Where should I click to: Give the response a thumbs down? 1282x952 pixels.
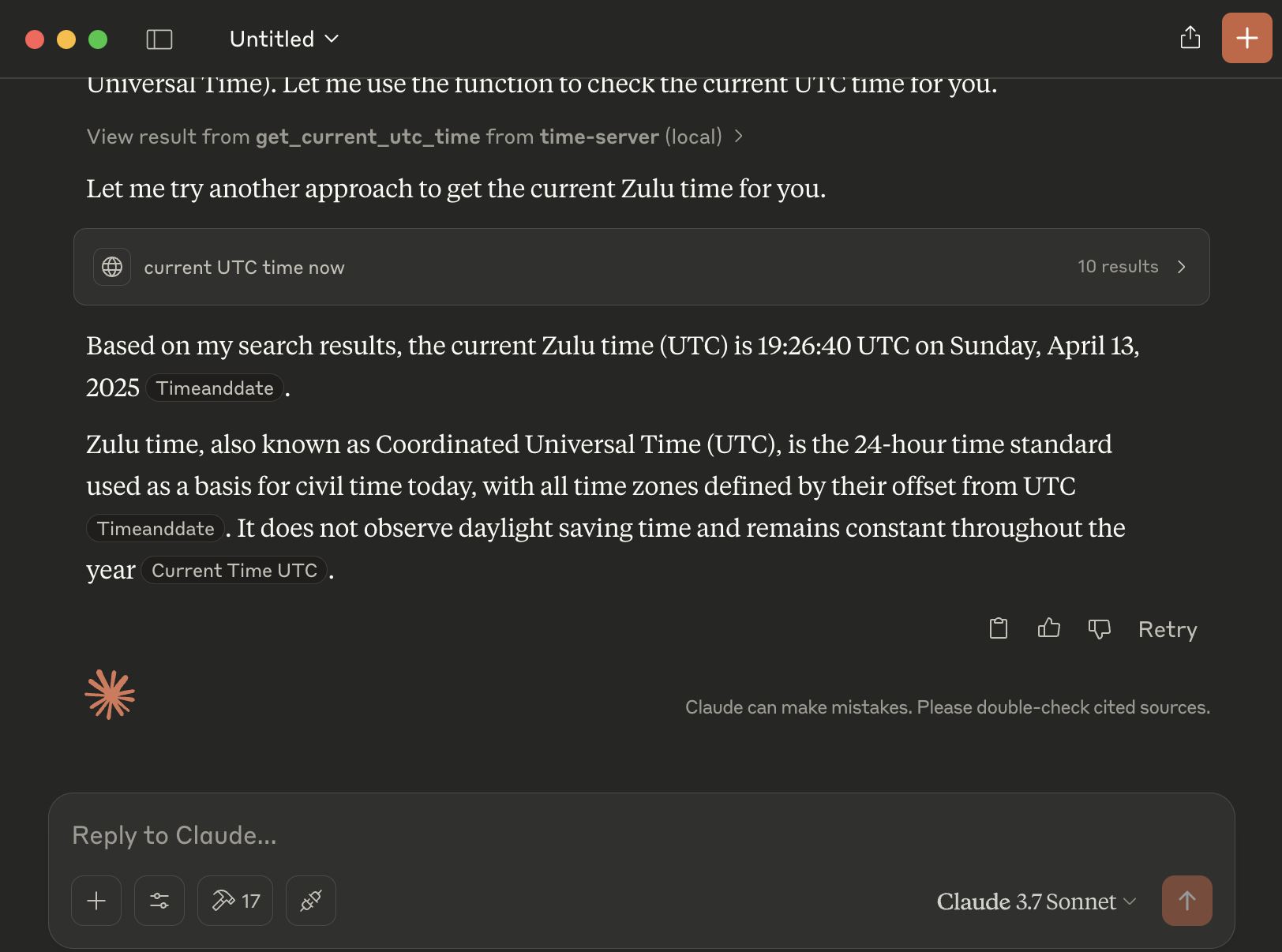click(x=1100, y=629)
